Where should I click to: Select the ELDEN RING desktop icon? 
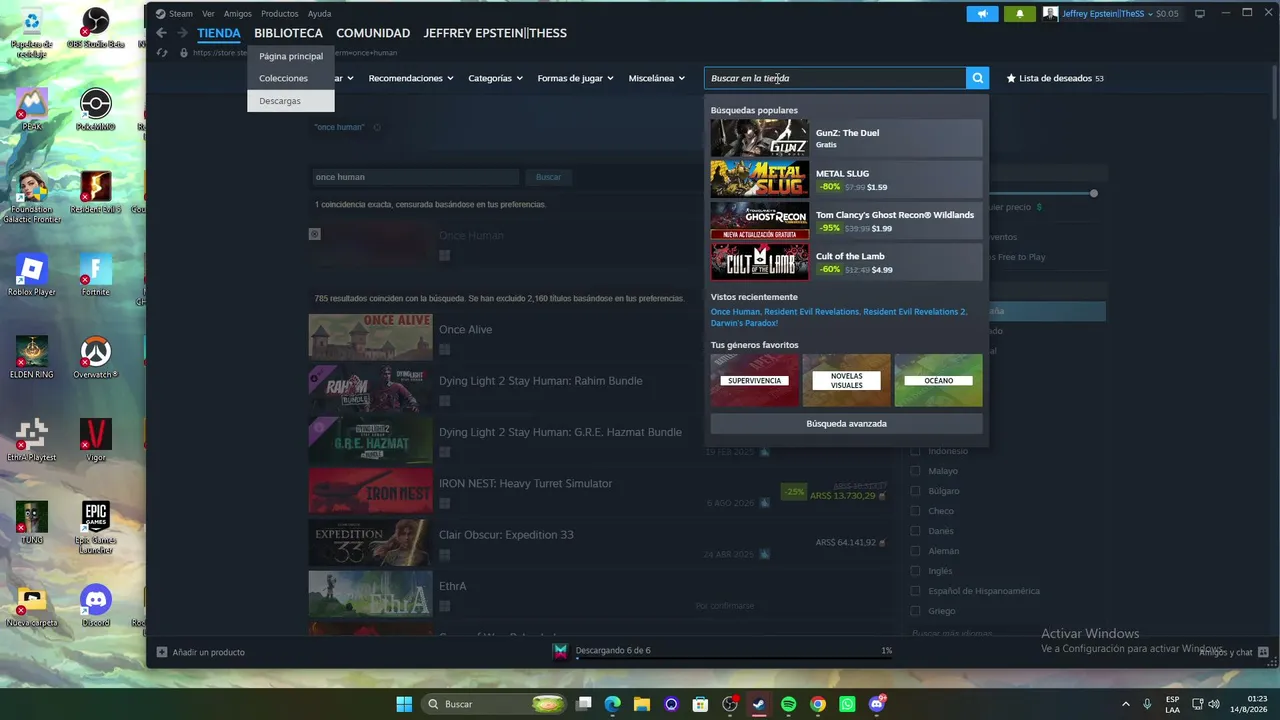[x=32, y=357]
